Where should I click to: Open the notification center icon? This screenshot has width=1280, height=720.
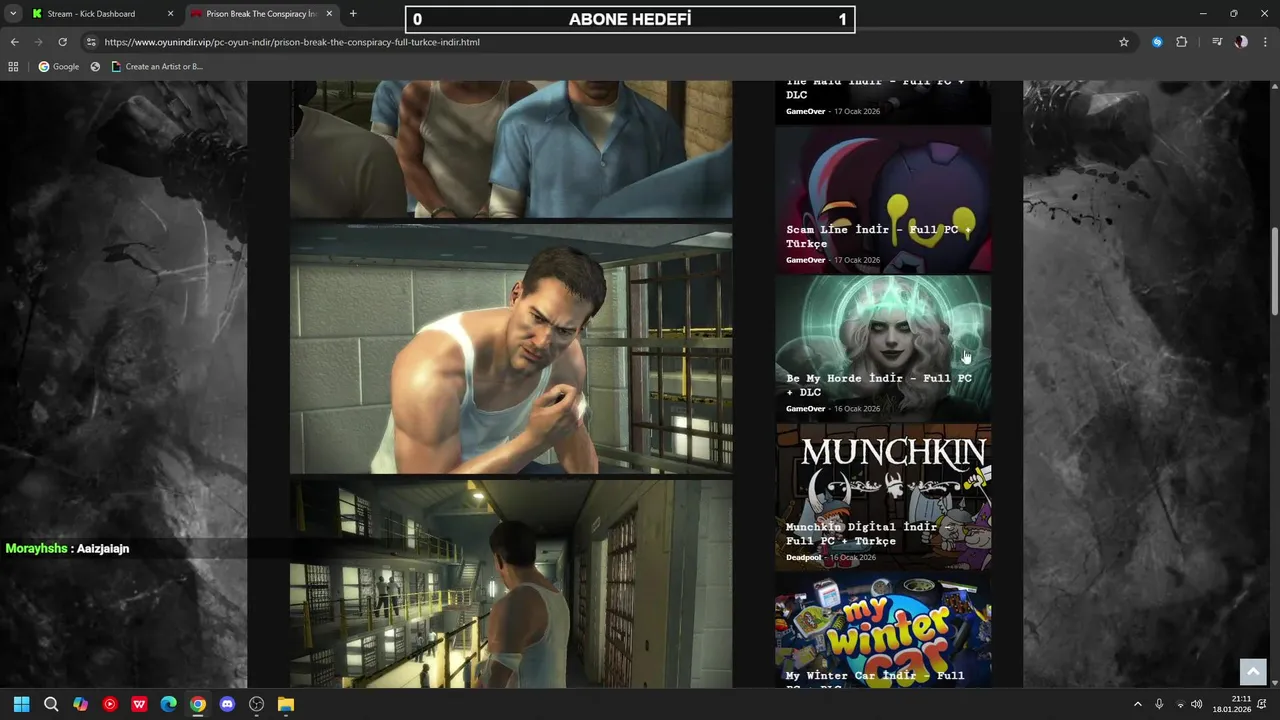(x=1262, y=704)
